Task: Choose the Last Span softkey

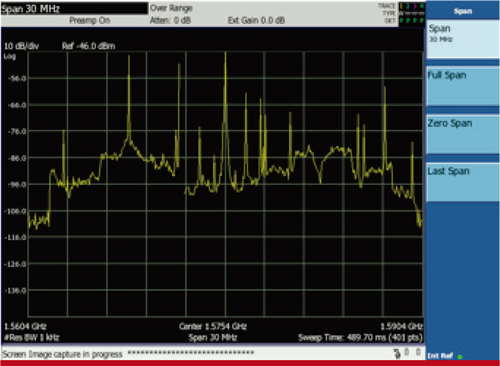Action: 463,182
